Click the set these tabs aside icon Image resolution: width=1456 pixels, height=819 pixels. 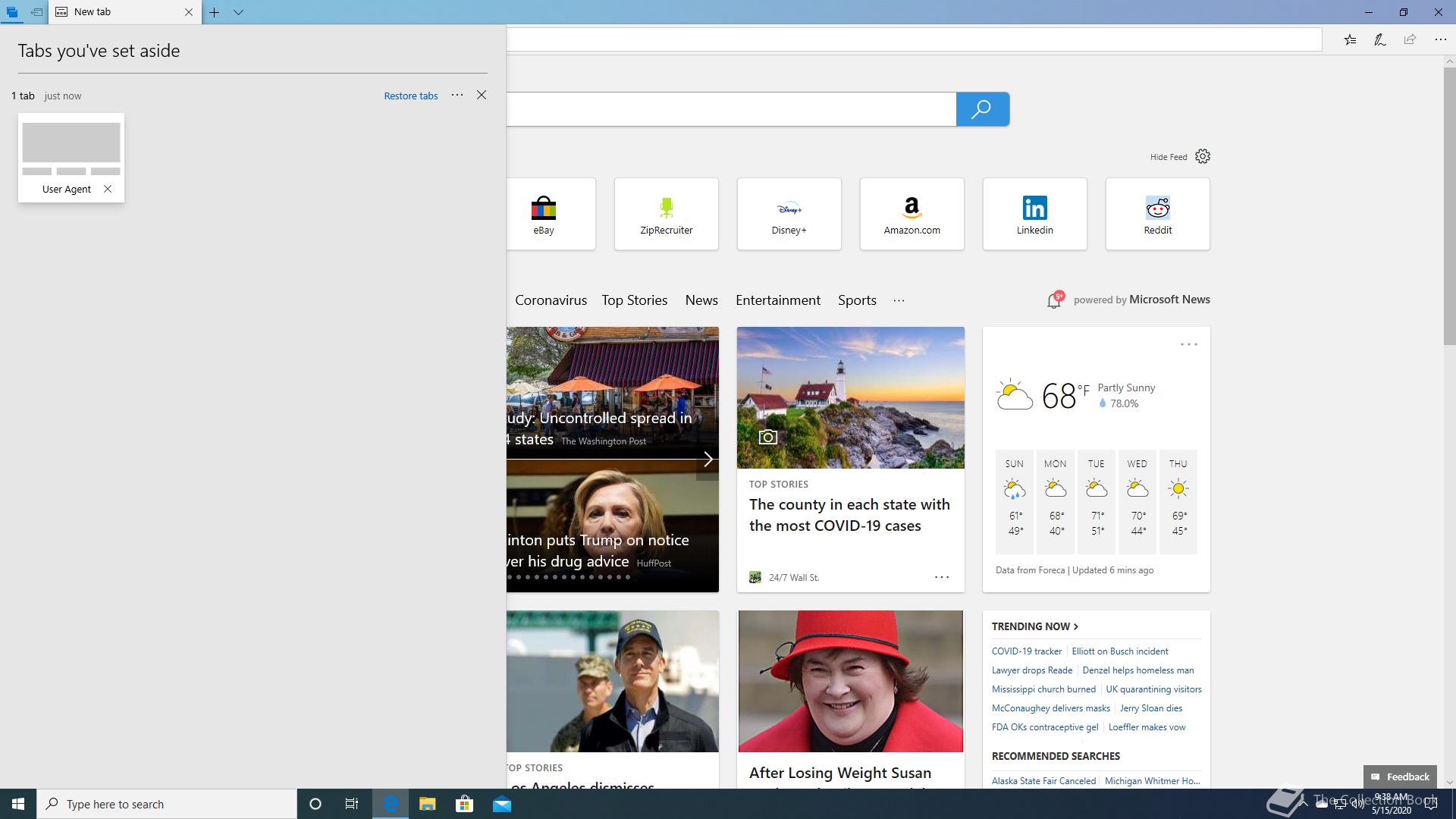click(x=36, y=12)
